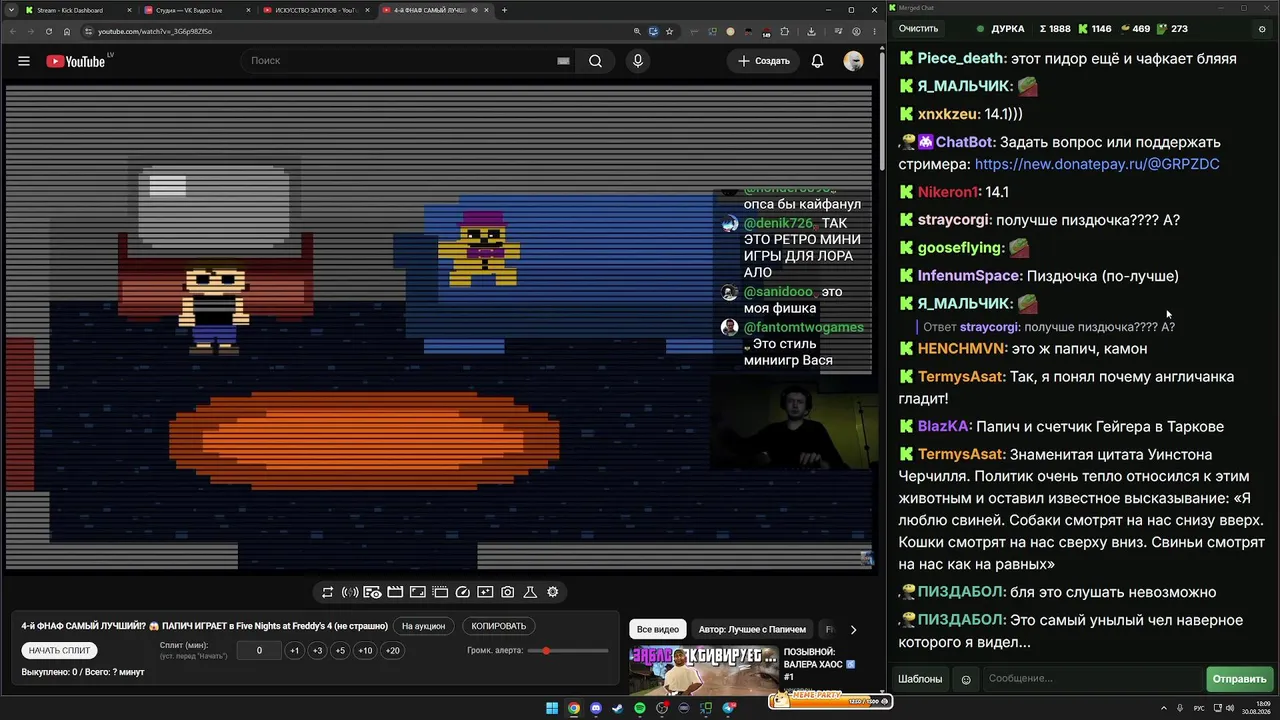The image size is (1280, 720).
Task: Open Spotify from the taskbar
Action: 640,709
